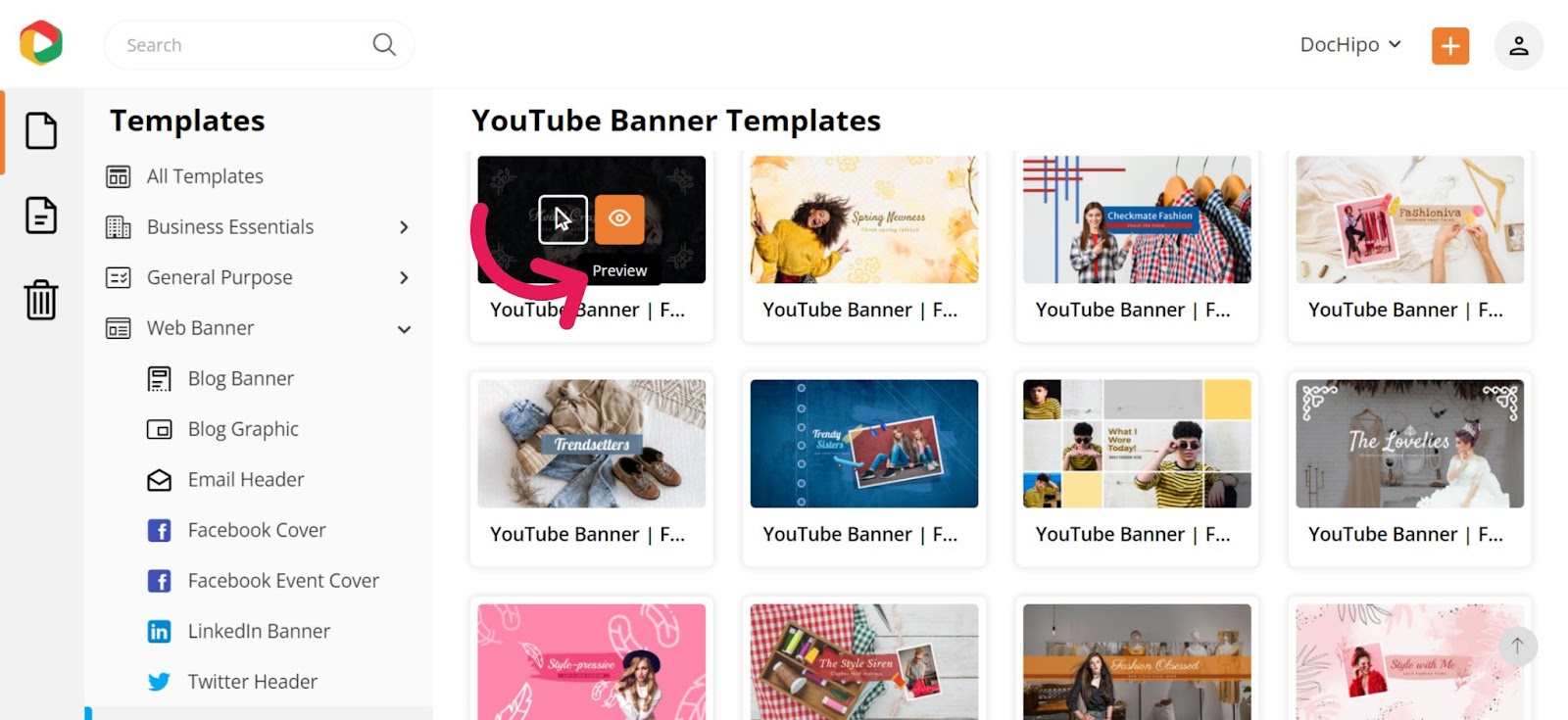Click the title under Trendsetters template
Viewport: 1568px width, 720px height.
point(588,535)
